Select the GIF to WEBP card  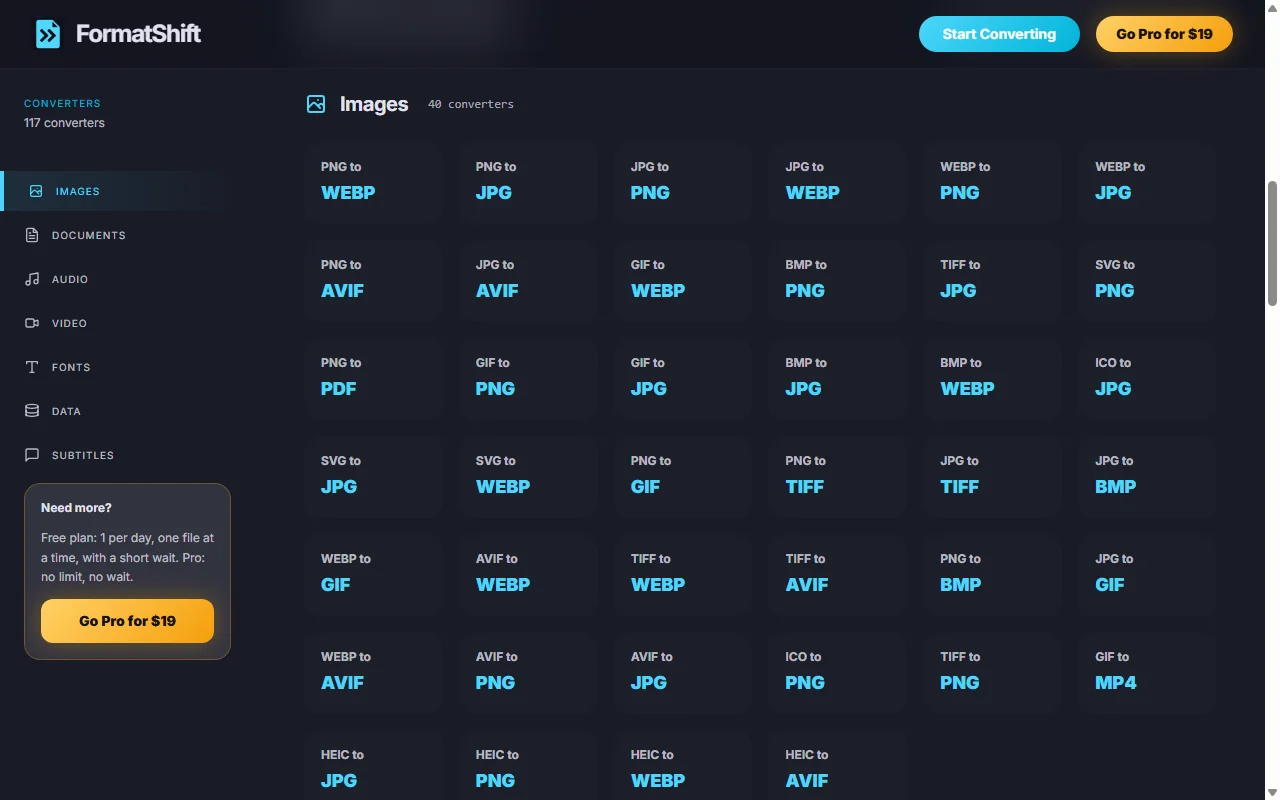(684, 279)
